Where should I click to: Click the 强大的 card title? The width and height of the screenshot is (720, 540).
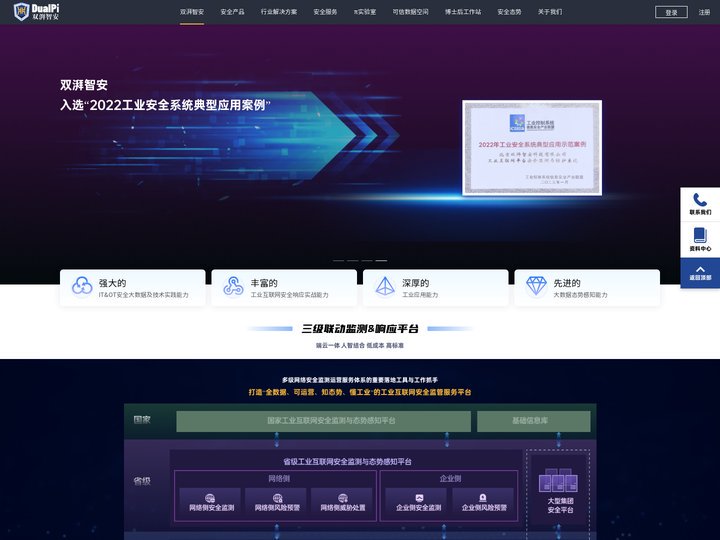(112, 283)
